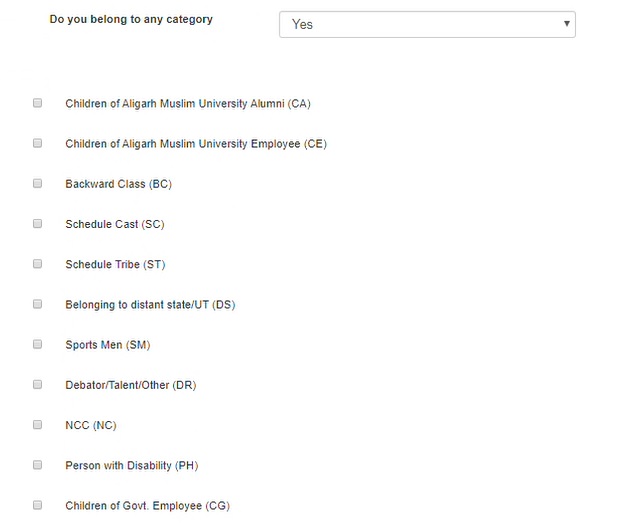Toggle the Sports Men (SM) checkbox

coord(38,344)
